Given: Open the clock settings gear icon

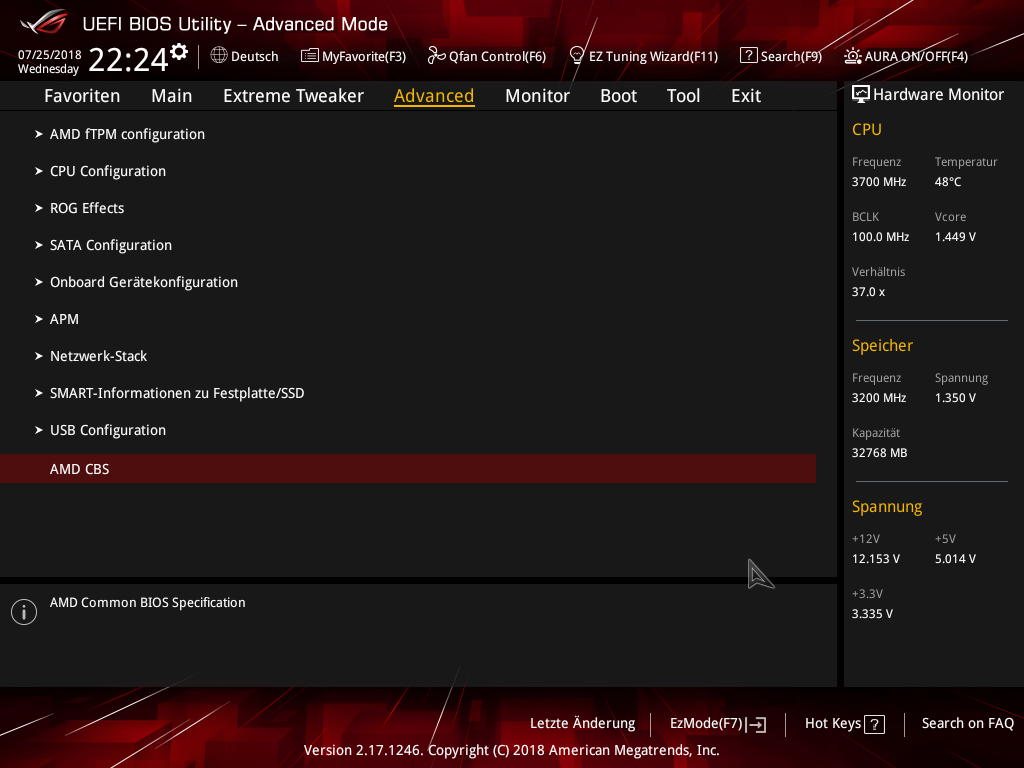Looking at the screenshot, I should [179, 52].
